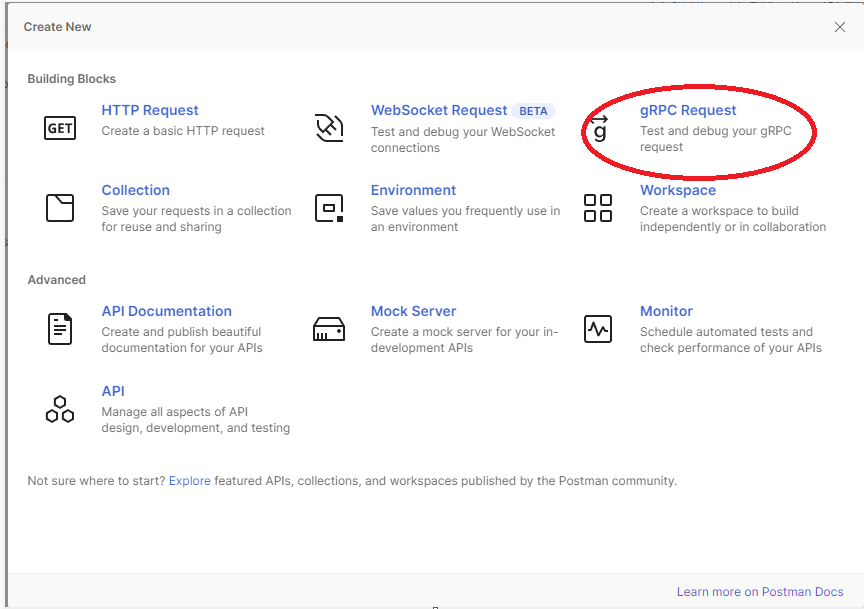864x609 pixels.
Task: Click the BETA badge beside WebSocket Request
Action: [533, 111]
